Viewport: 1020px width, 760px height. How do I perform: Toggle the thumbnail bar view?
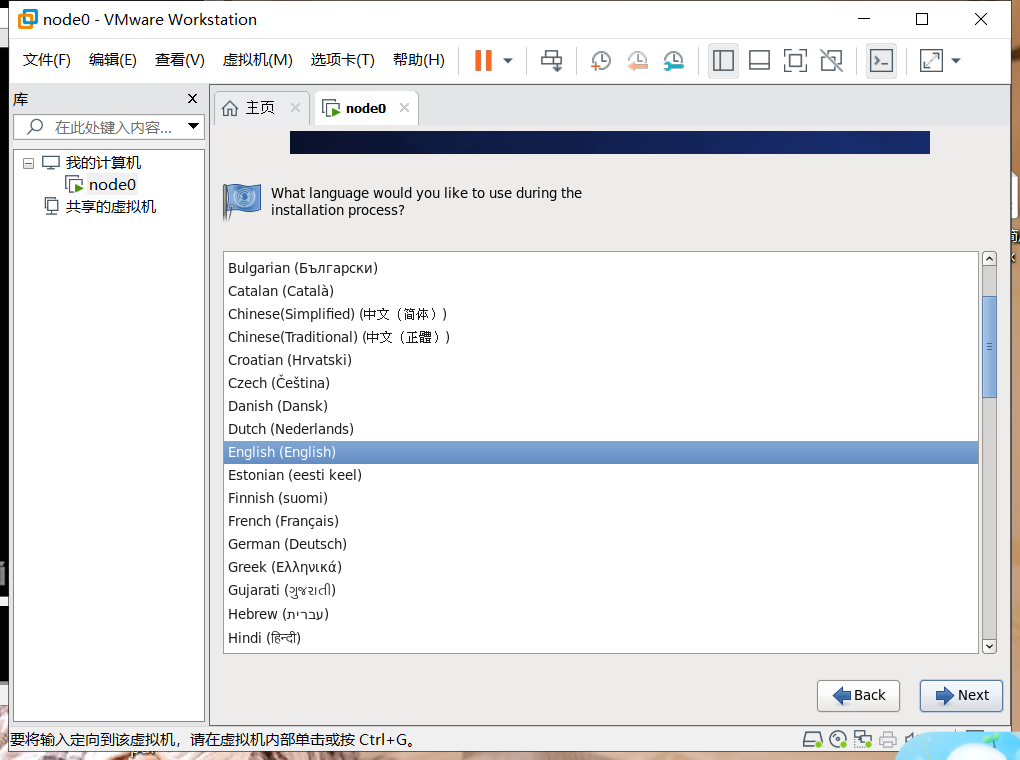759,61
